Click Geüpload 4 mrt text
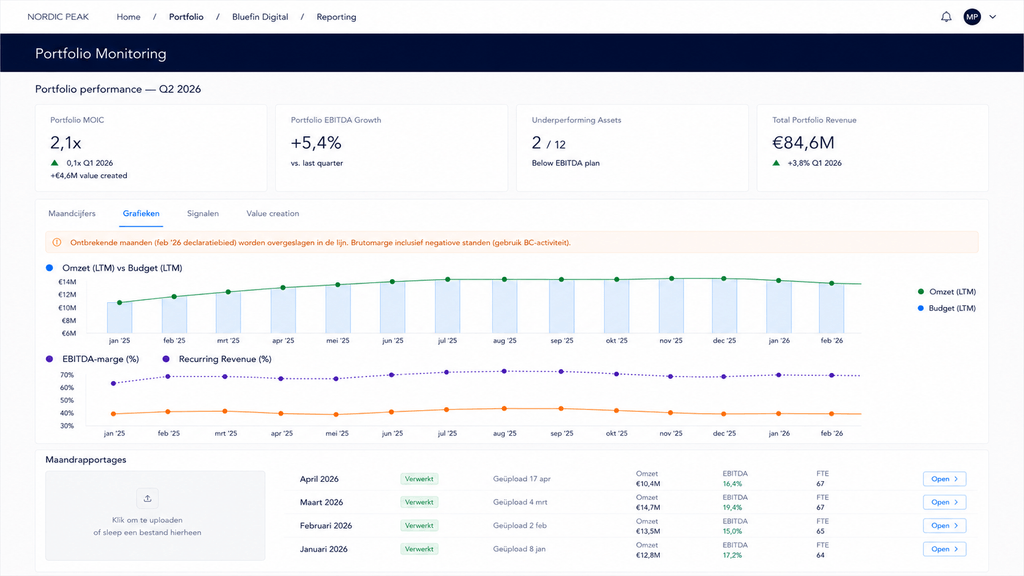The height and width of the screenshot is (576, 1024). click(x=520, y=502)
